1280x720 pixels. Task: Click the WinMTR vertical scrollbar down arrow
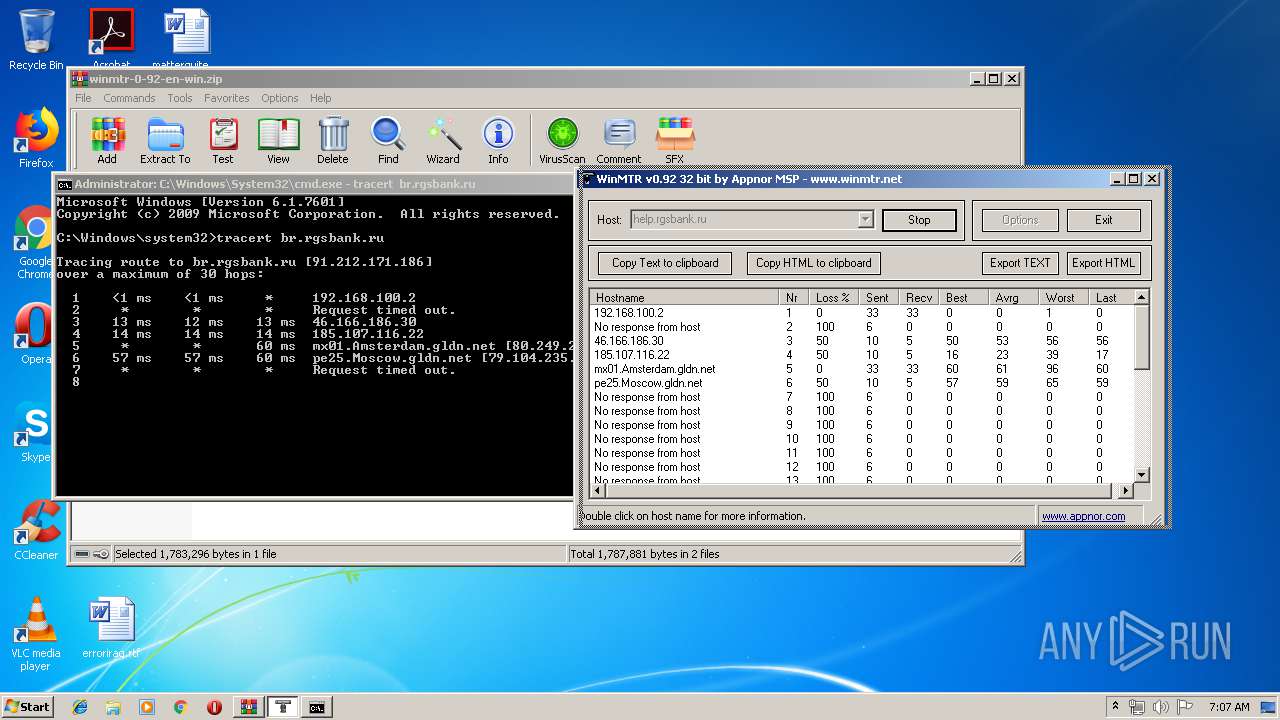(1141, 474)
